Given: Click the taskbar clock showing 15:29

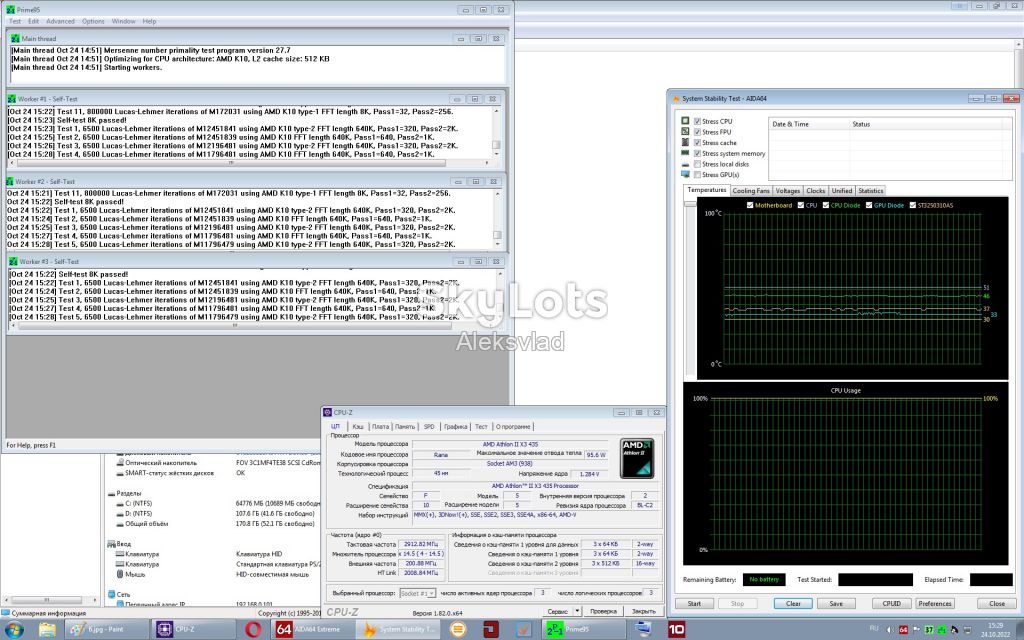Looking at the screenshot, I should (995, 630).
